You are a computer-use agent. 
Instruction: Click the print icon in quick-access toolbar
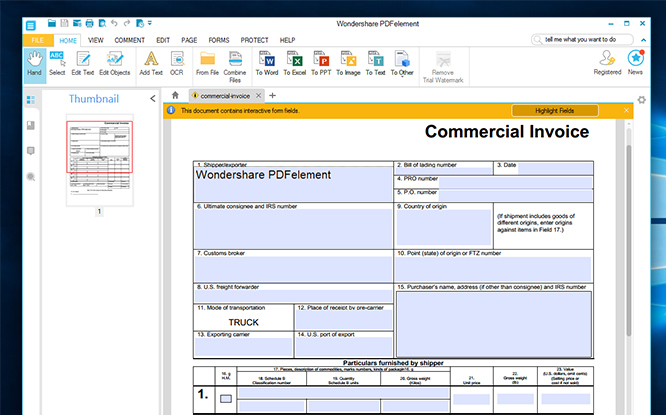(x=89, y=23)
